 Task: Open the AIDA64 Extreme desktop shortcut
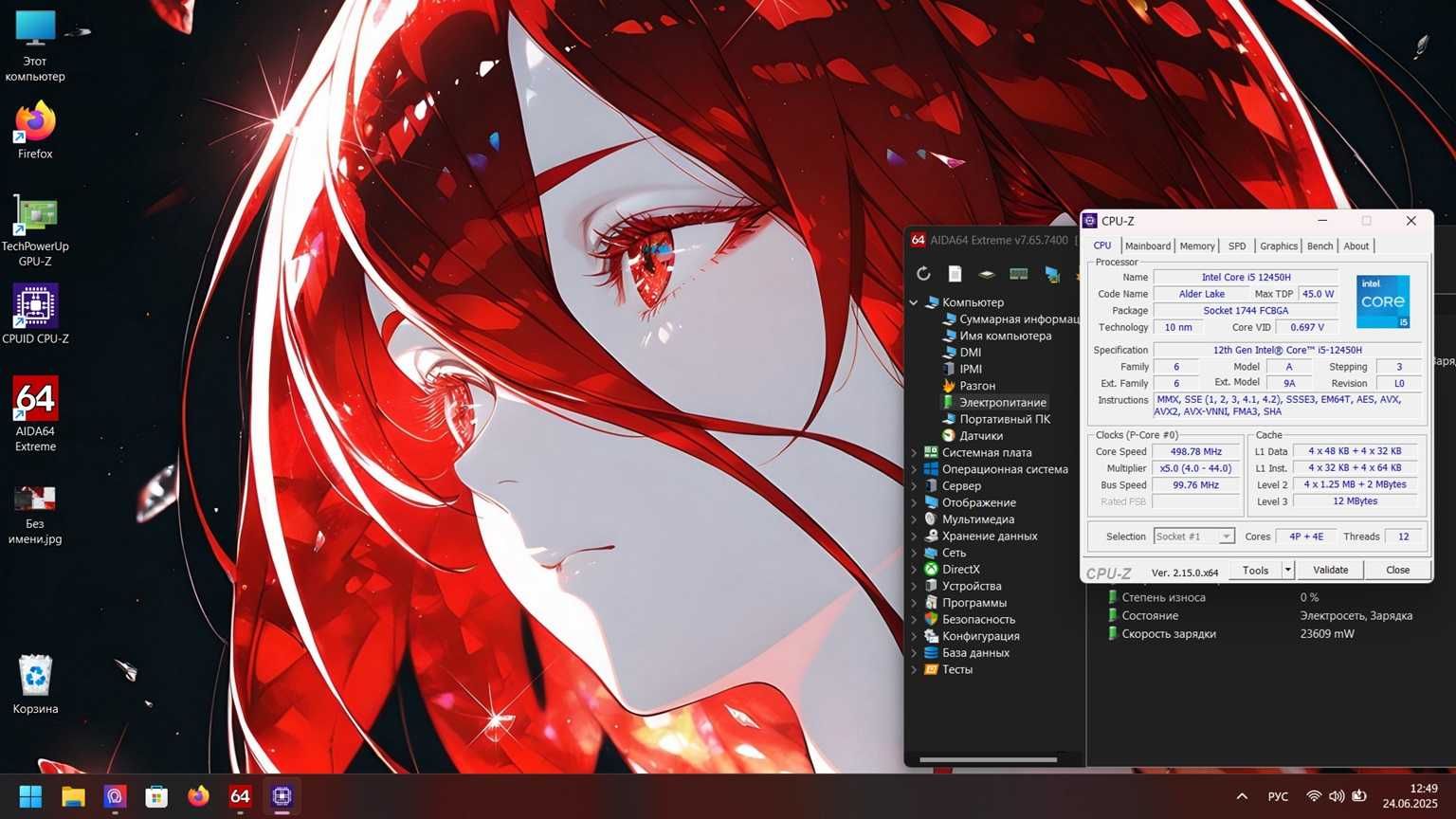(x=35, y=414)
